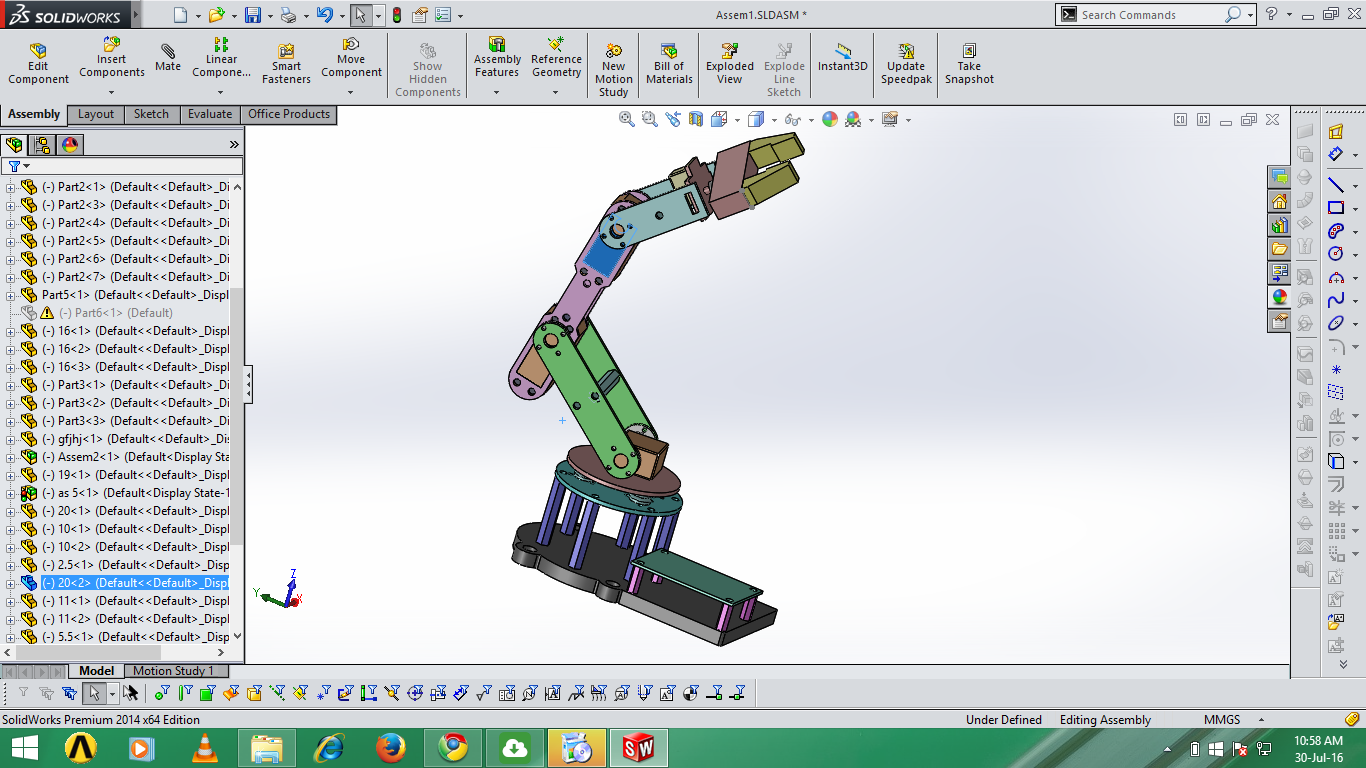
Task: Open the Motion Study 1 tab
Action: pyautogui.click(x=173, y=671)
